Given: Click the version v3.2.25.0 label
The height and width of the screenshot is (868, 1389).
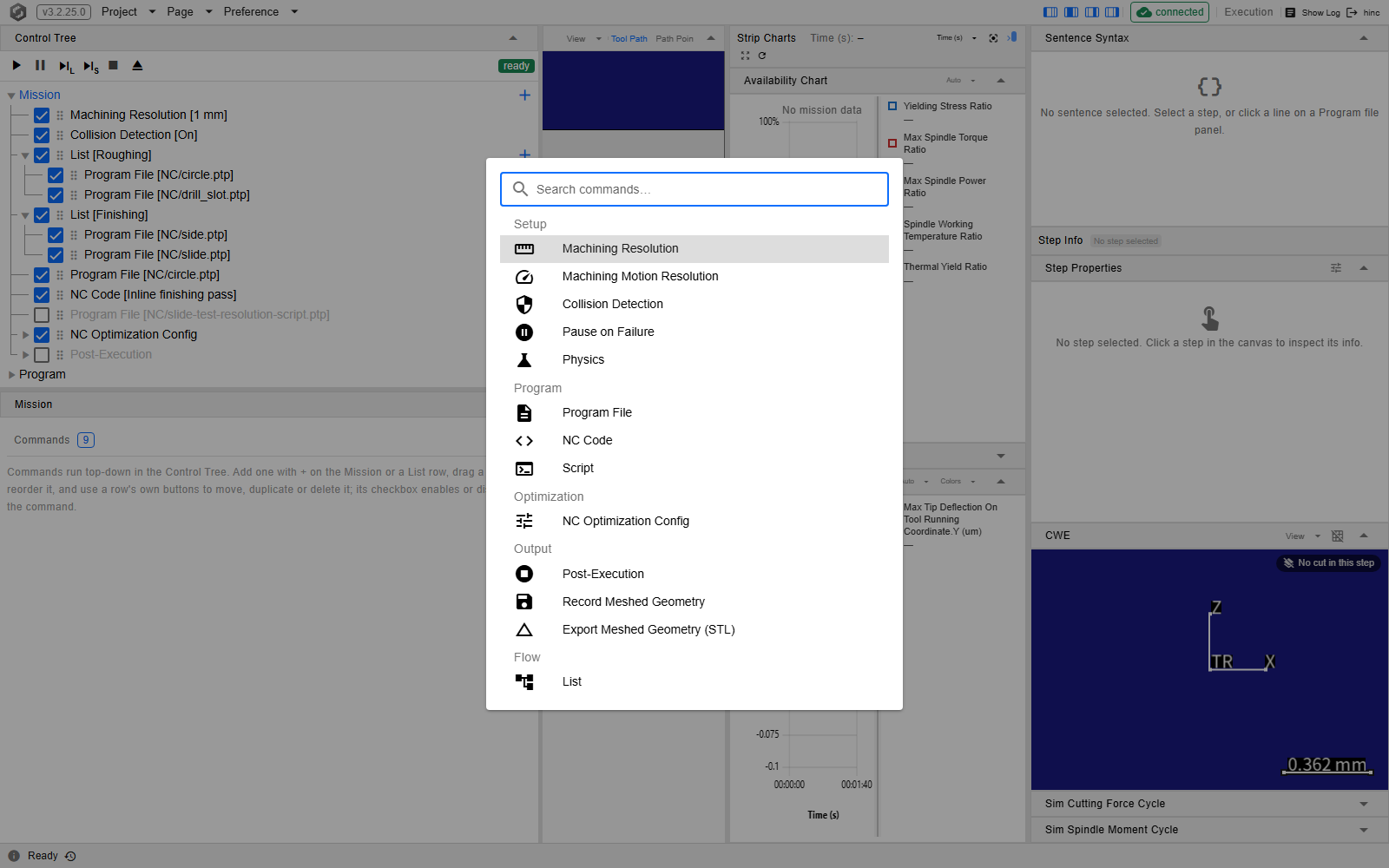Looking at the screenshot, I should point(63,12).
